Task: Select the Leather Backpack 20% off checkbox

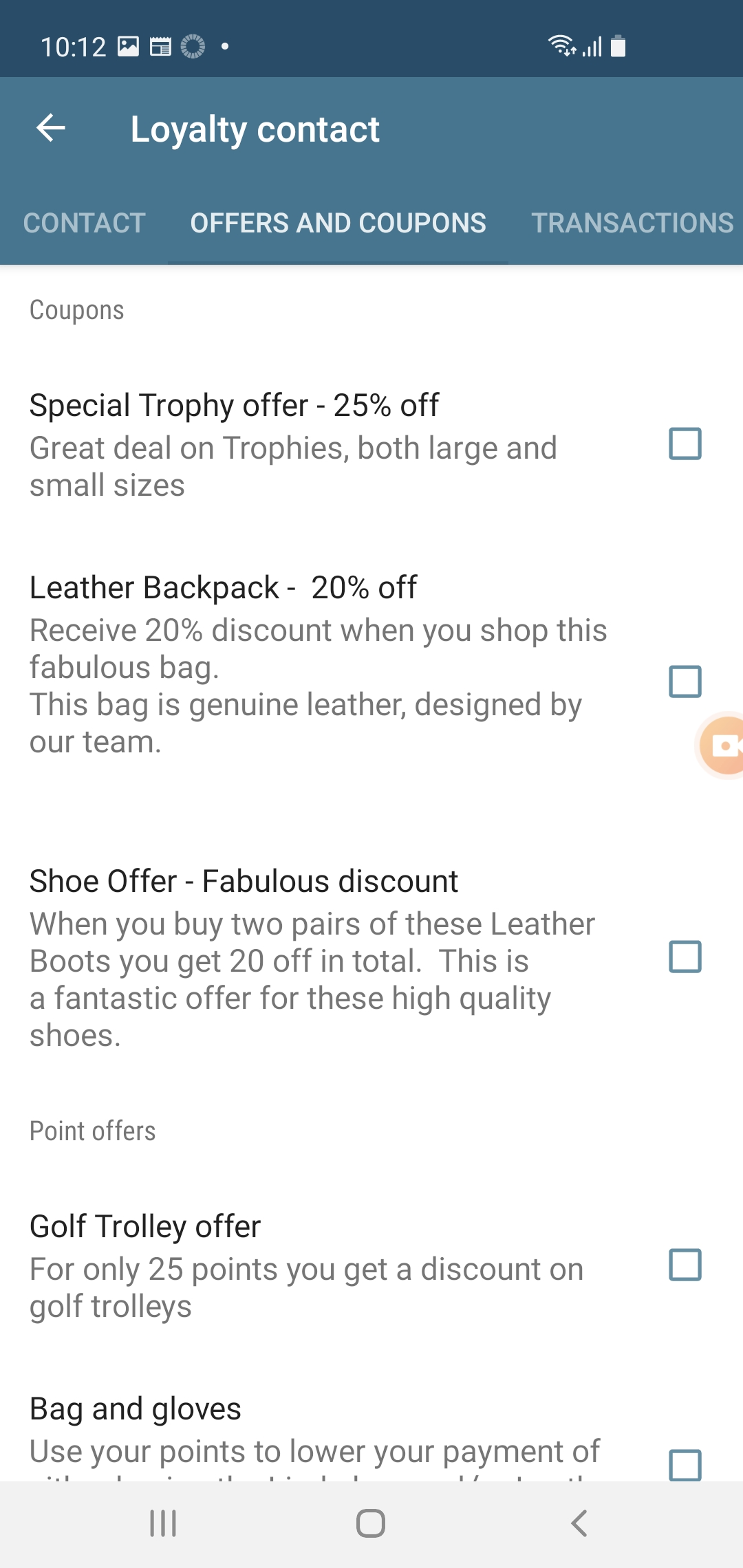Action: 685,682
